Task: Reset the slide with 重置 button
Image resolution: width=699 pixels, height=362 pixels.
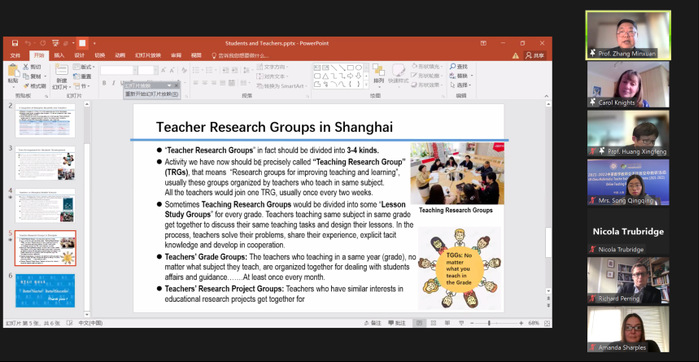Action: pyautogui.click(x=83, y=76)
